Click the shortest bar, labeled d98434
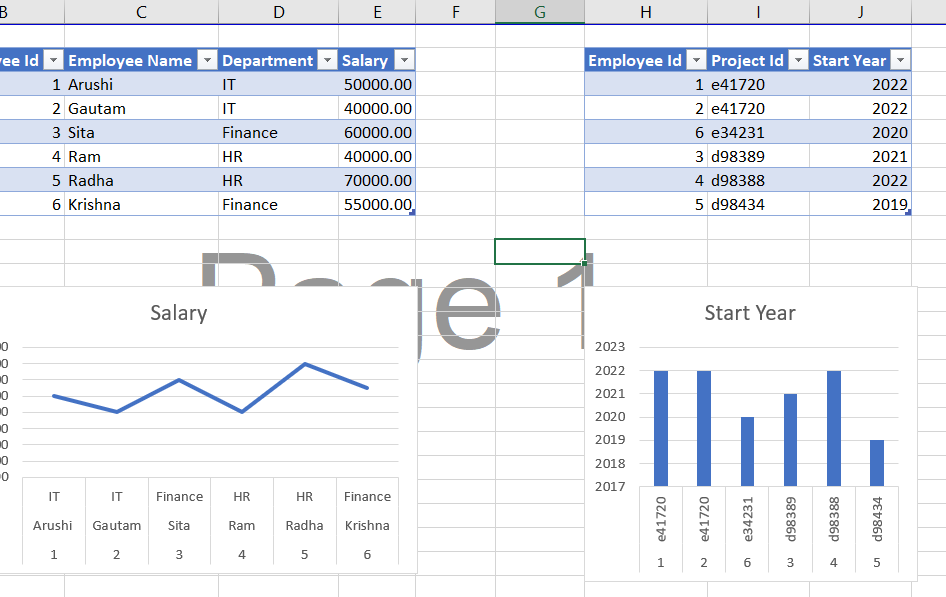Image resolution: width=946 pixels, height=597 pixels. click(877, 463)
